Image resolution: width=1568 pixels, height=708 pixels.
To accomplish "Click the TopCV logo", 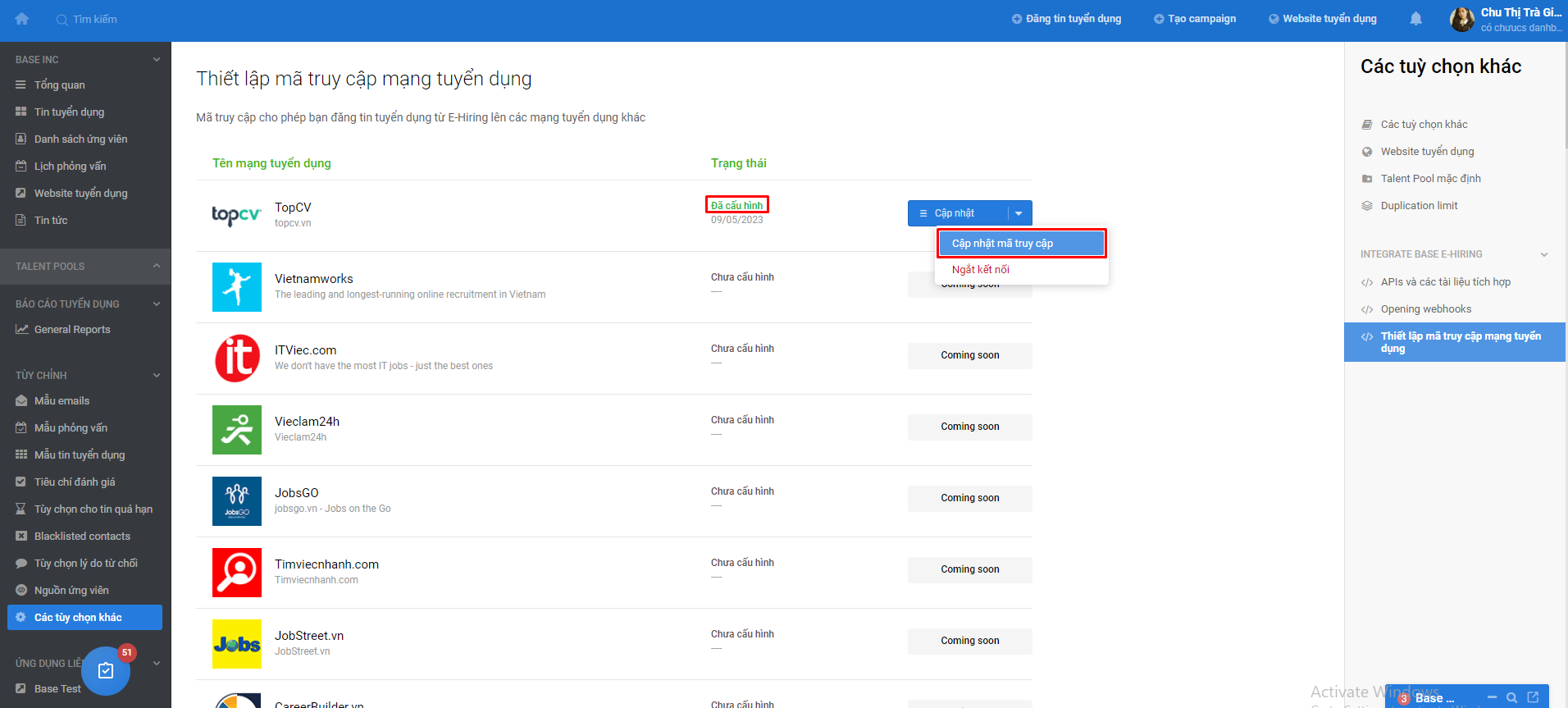I will click(x=236, y=216).
